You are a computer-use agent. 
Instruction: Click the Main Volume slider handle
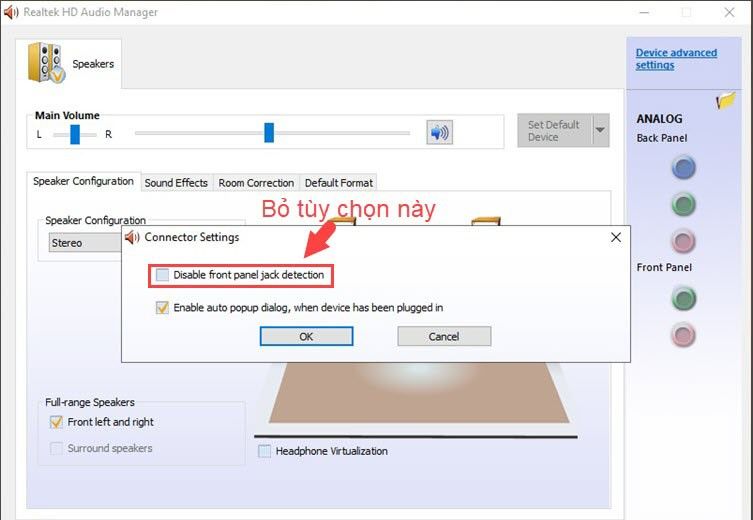point(269,132)
